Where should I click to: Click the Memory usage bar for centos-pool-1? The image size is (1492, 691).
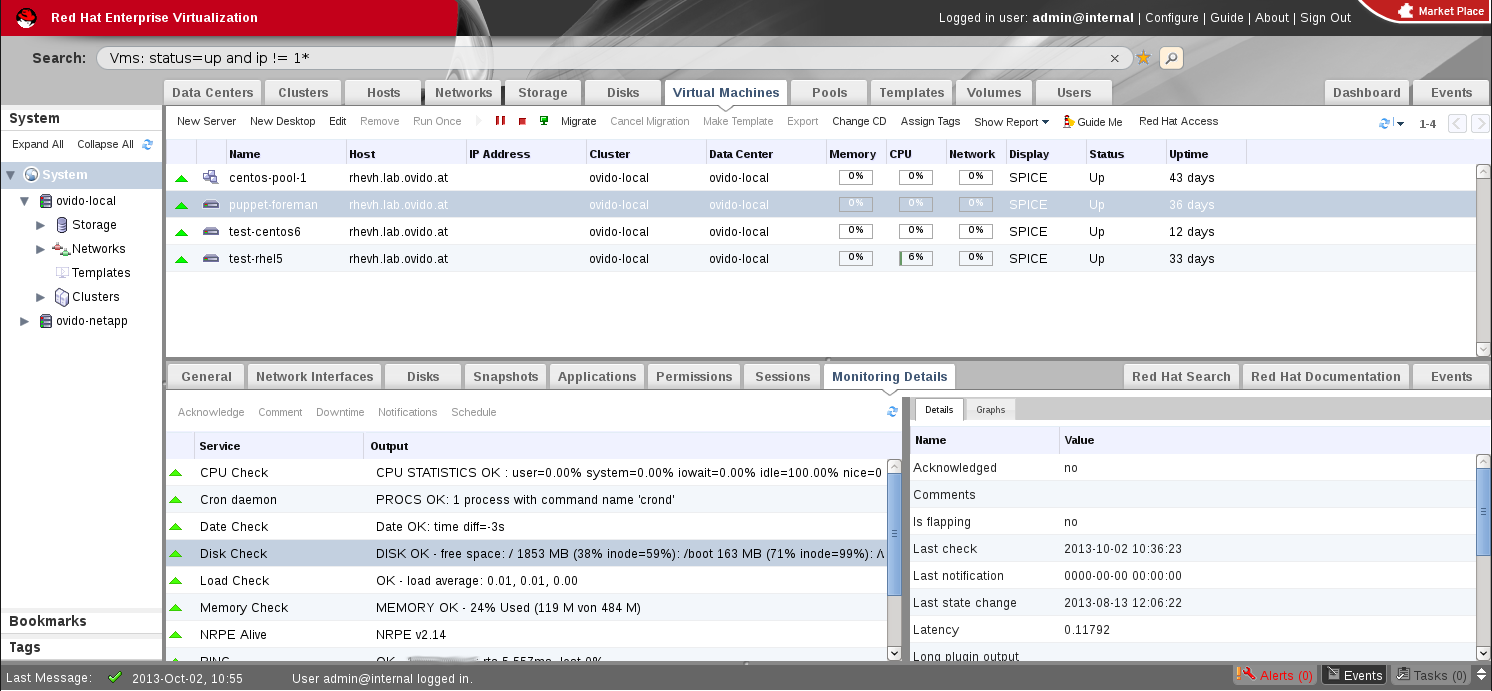tap(856, 177)
